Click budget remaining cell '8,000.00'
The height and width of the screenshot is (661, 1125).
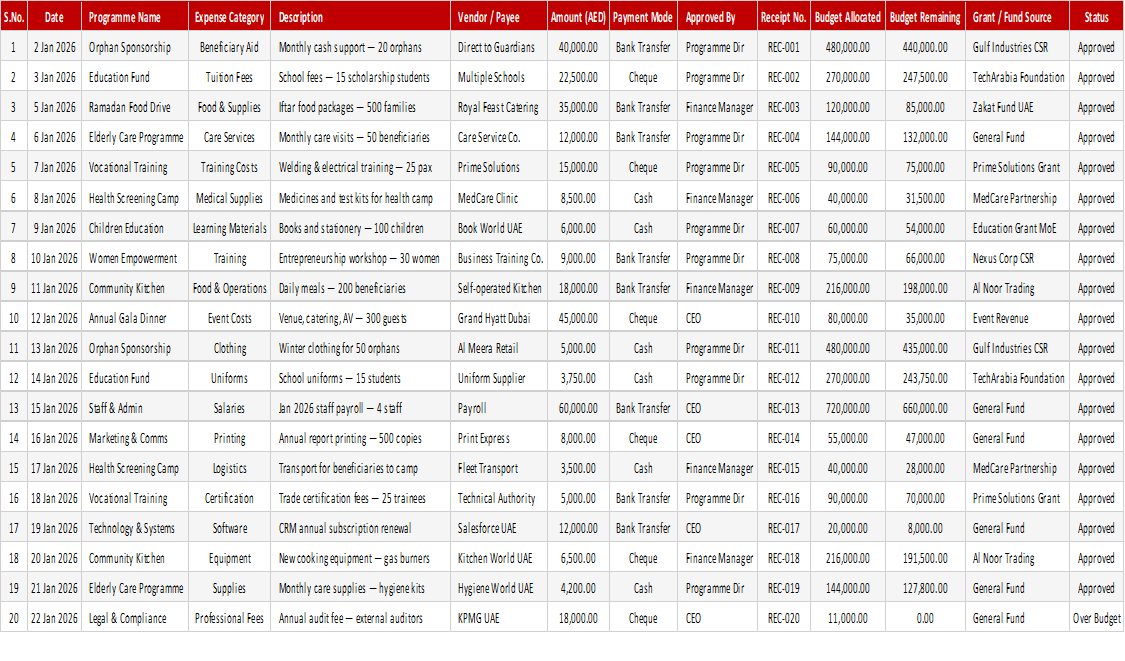coord(925,528)
